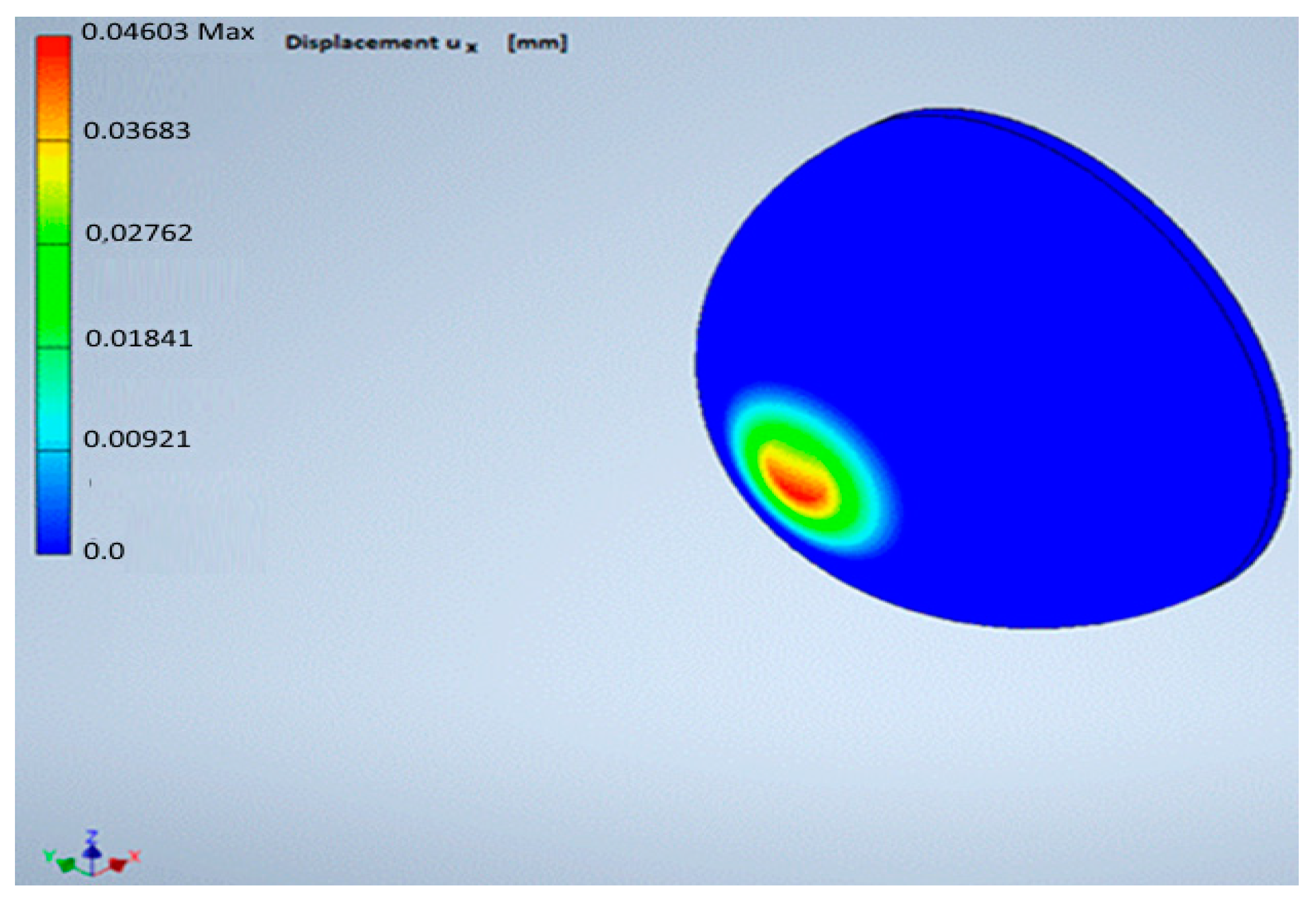Click the Displacement ux result title
Image resolution: width=1316 pixels, height=901 pixels.
[x=381, y=43]
